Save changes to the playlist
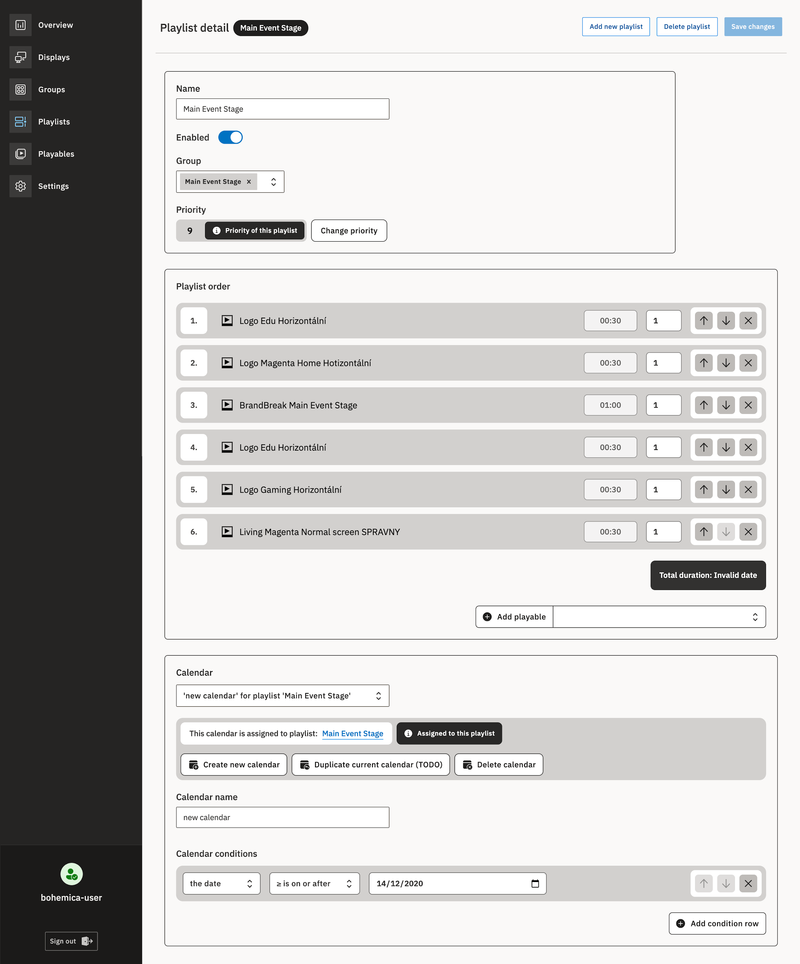This screenshot has width=800, height=964. (x=753, y=26)
